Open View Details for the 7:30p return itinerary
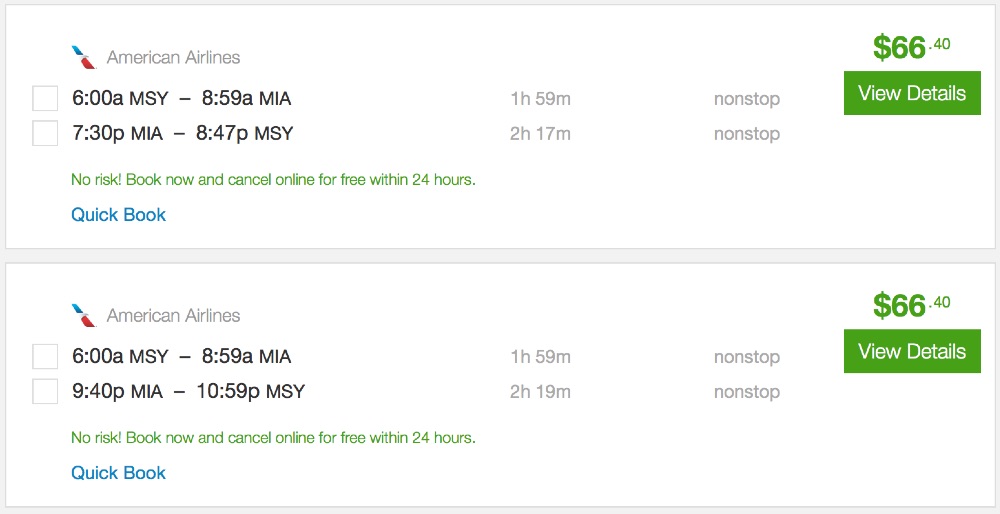Screen dimensions: 1000x514 click(x=912, y=94)
